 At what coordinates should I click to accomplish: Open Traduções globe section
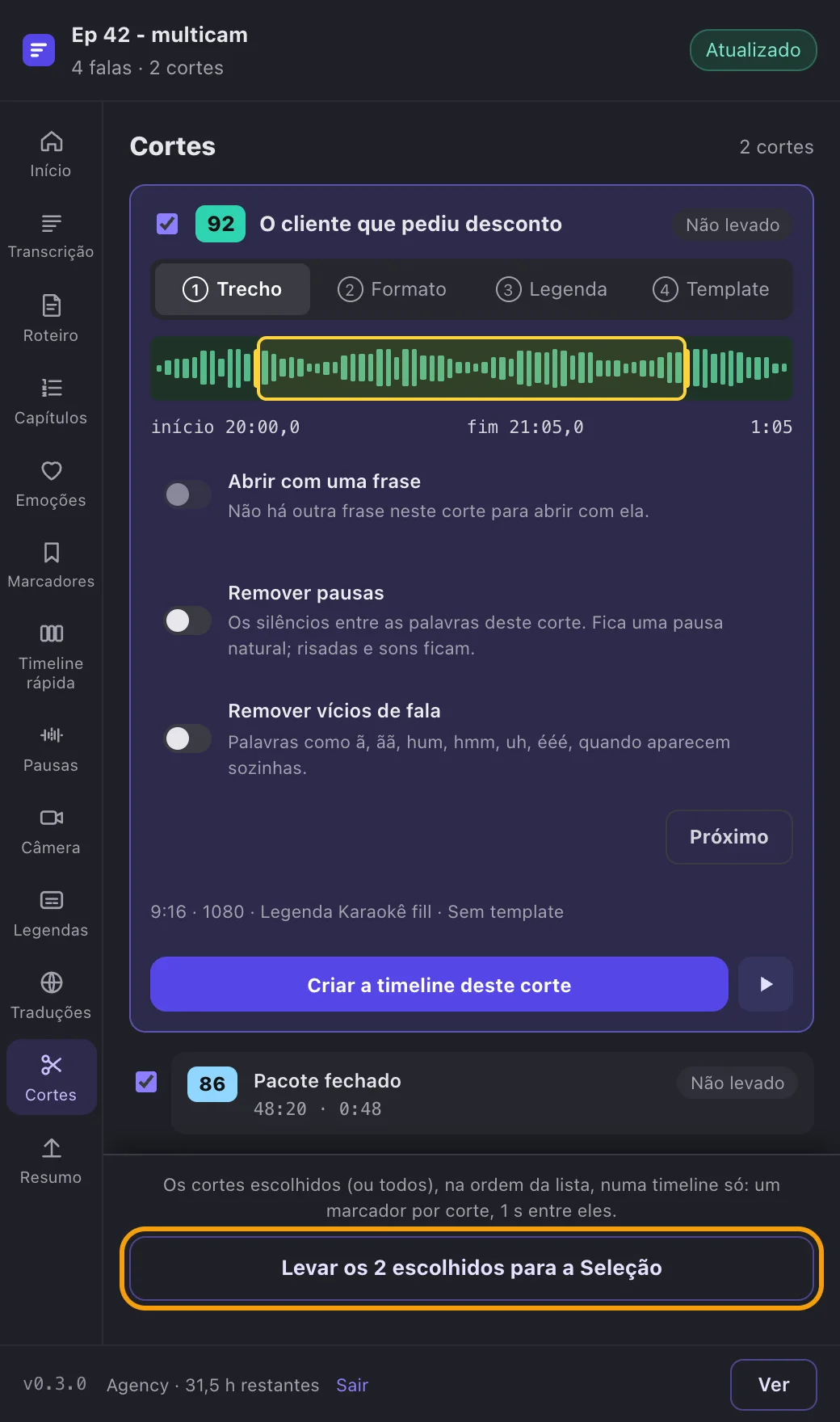pos(51,996)
